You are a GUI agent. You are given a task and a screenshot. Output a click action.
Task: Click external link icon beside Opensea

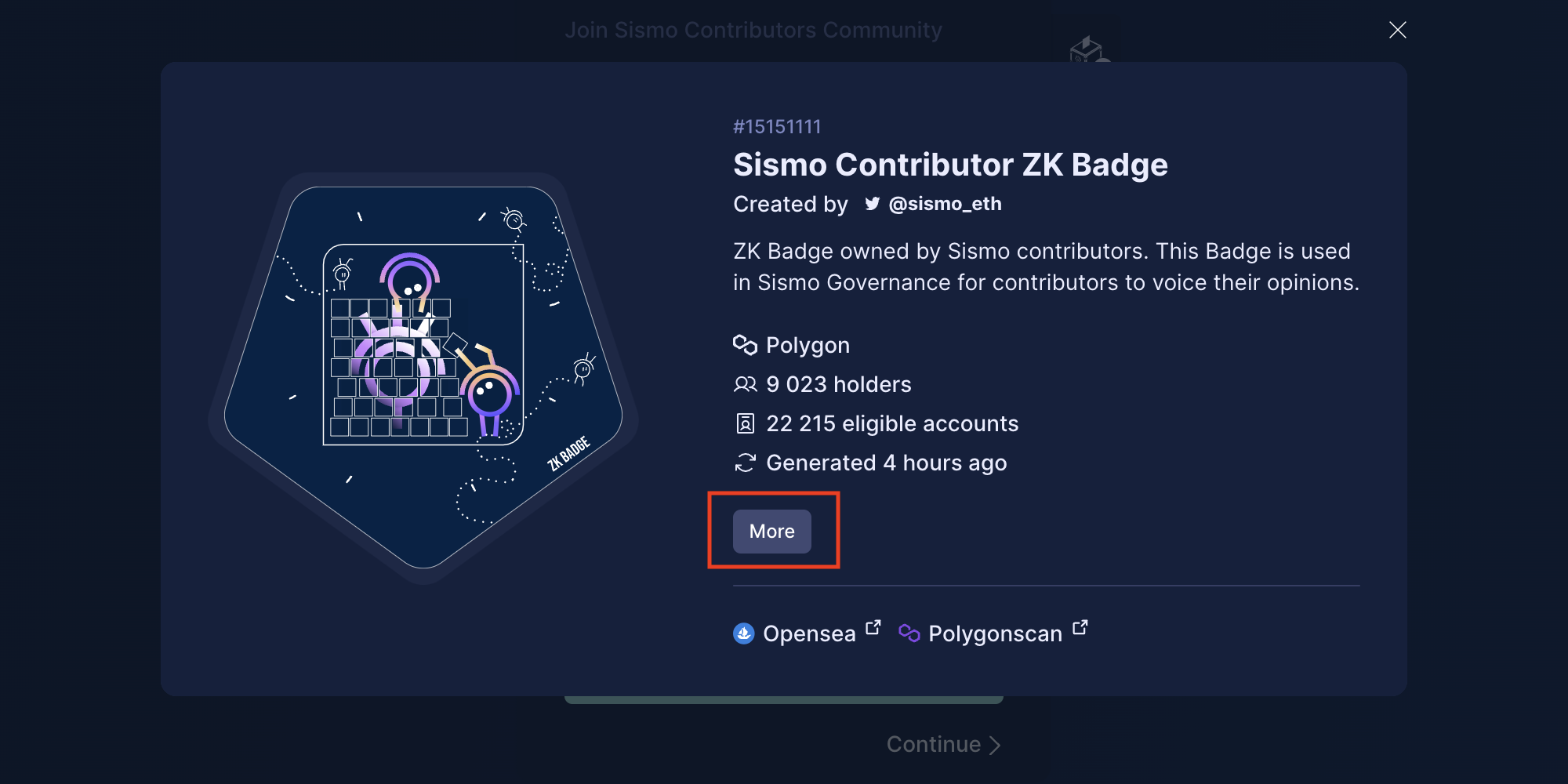click(x=873, y=628)
